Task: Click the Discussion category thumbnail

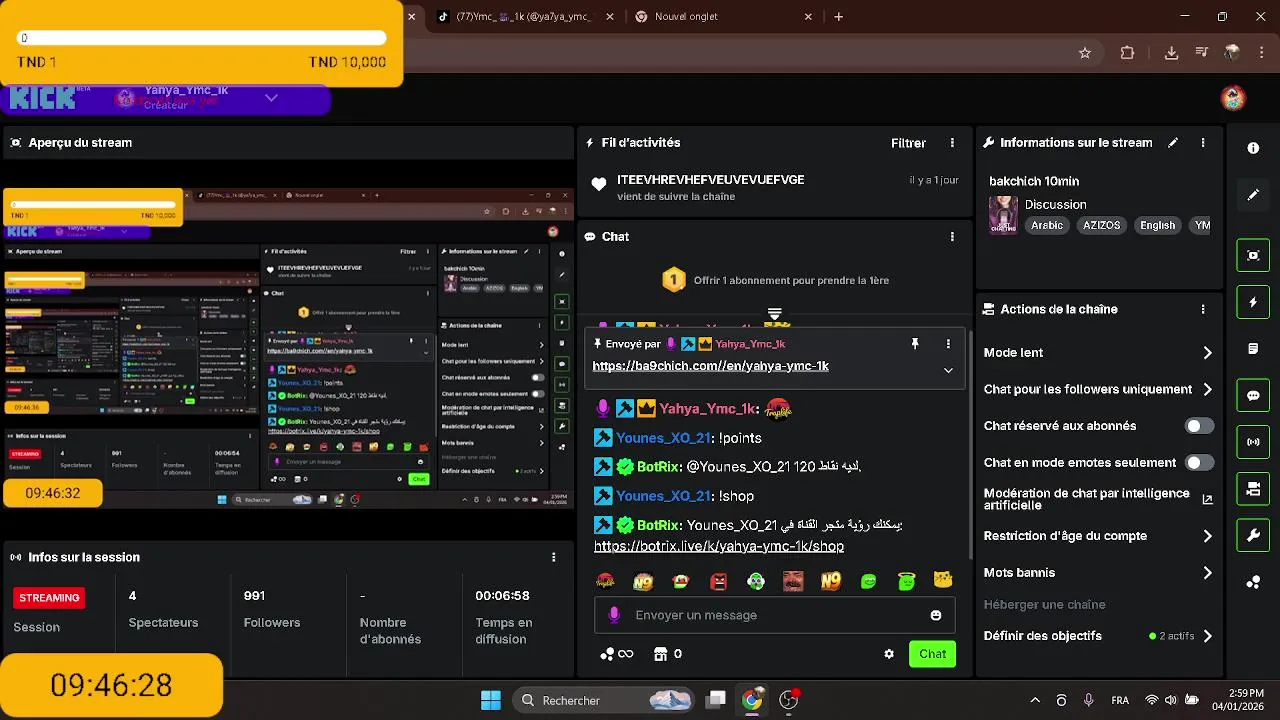Action: pyautogui.click(x=1003, y=215)
